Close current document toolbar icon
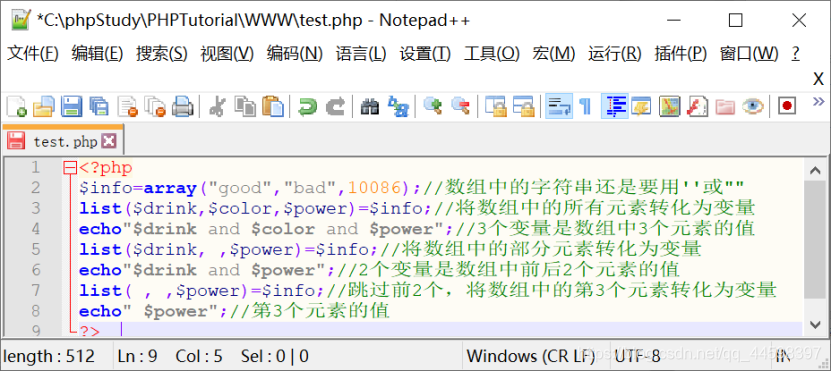The image size is (831, 372). click(127, 107)
